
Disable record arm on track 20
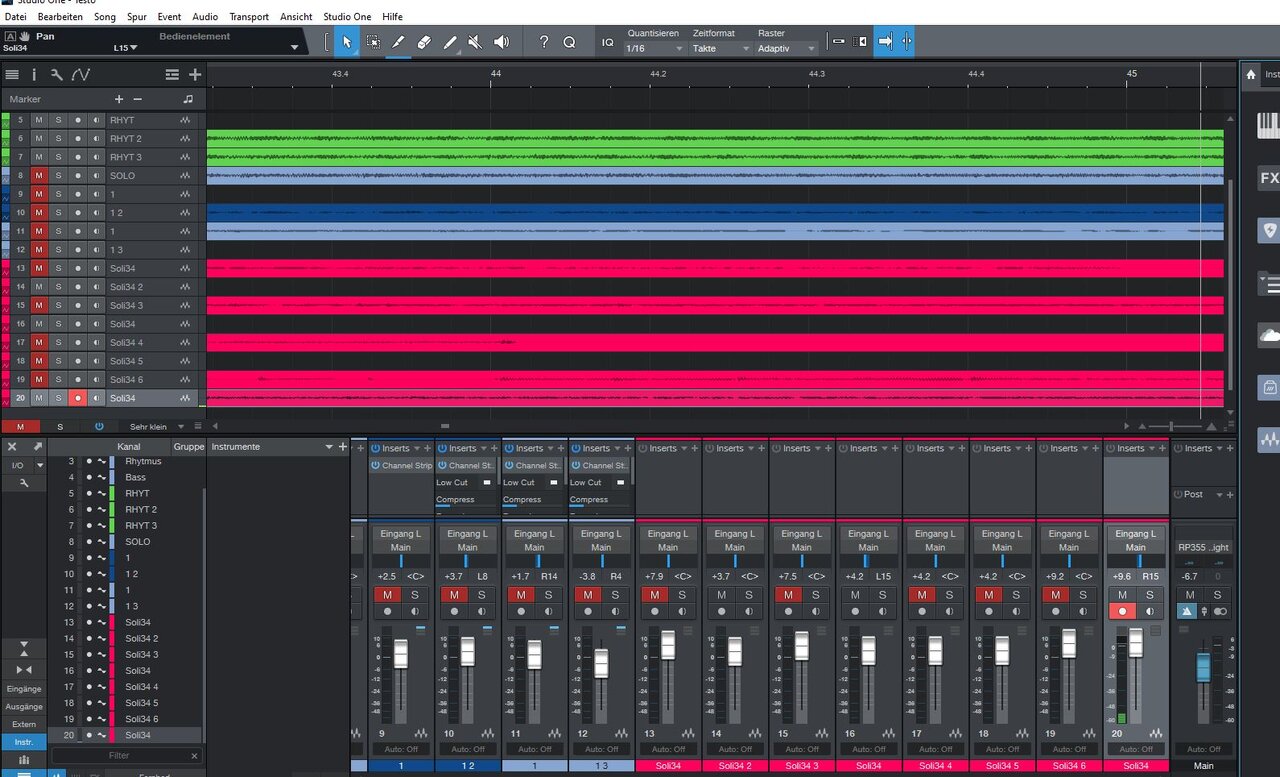pos(78,398)
